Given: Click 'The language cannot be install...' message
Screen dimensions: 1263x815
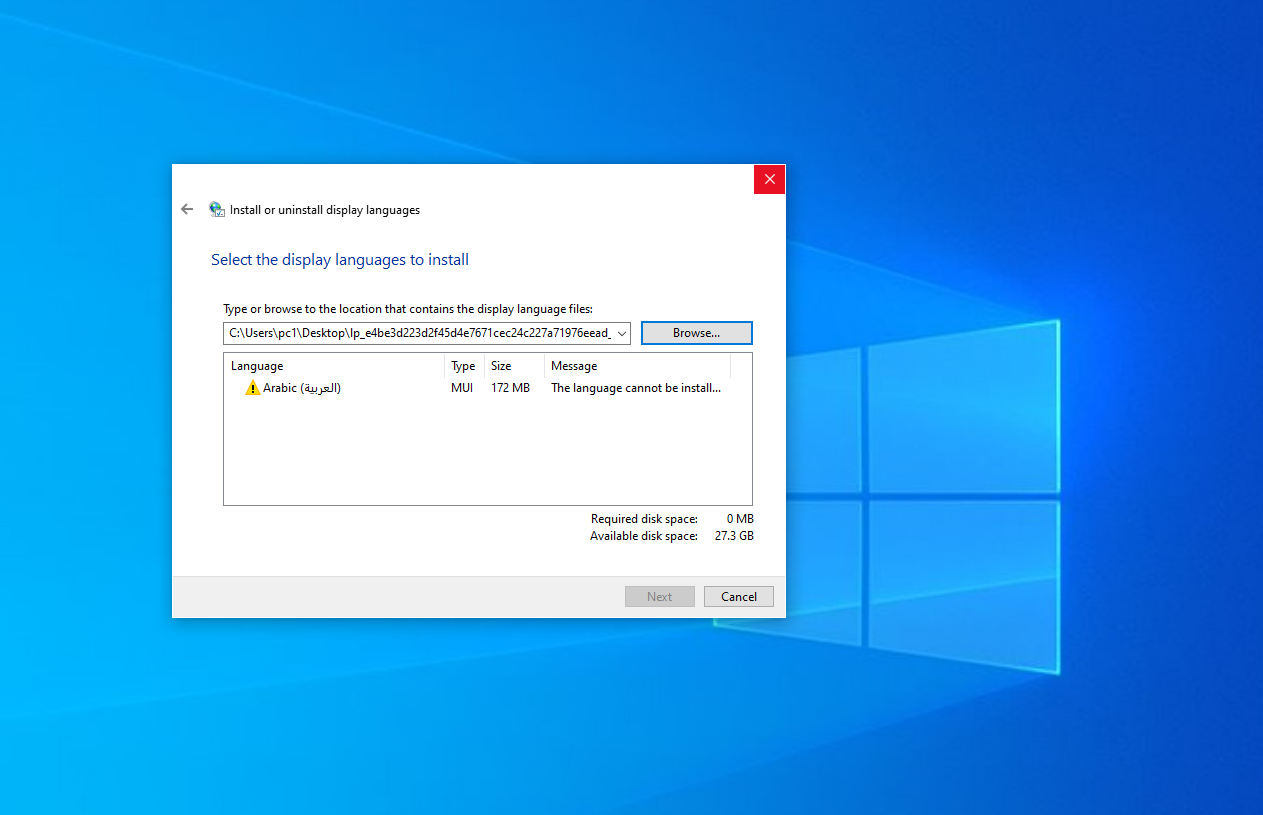Looking at the screenshot, I should pyautogui.click(x=636, y=388).
